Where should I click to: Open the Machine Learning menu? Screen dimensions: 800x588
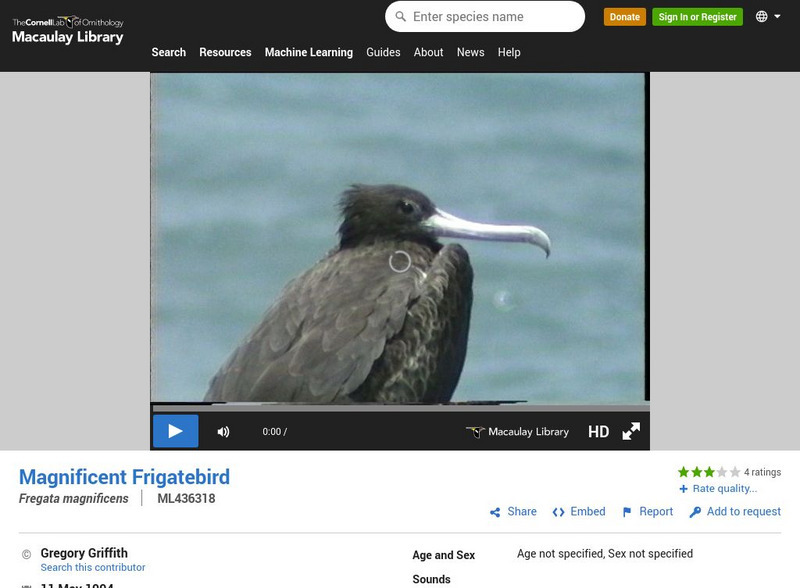point(310,52)
